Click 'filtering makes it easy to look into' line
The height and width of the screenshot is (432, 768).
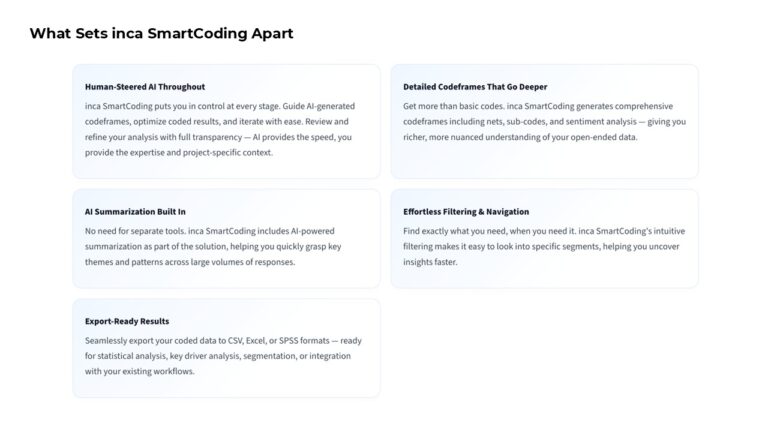point(541,246)
